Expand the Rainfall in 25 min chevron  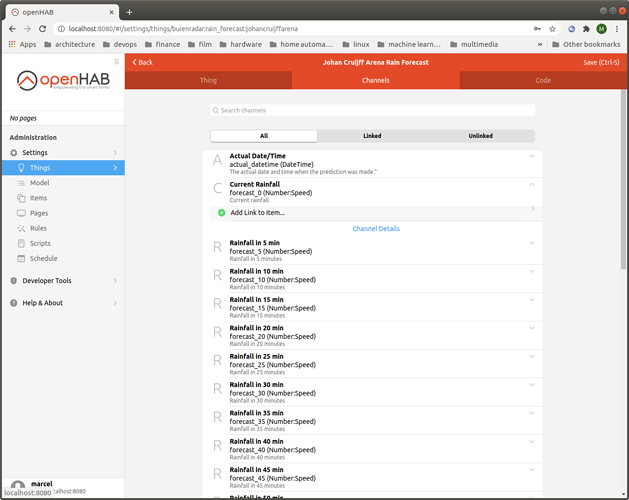pyautogui.click(x=532, y=357)
